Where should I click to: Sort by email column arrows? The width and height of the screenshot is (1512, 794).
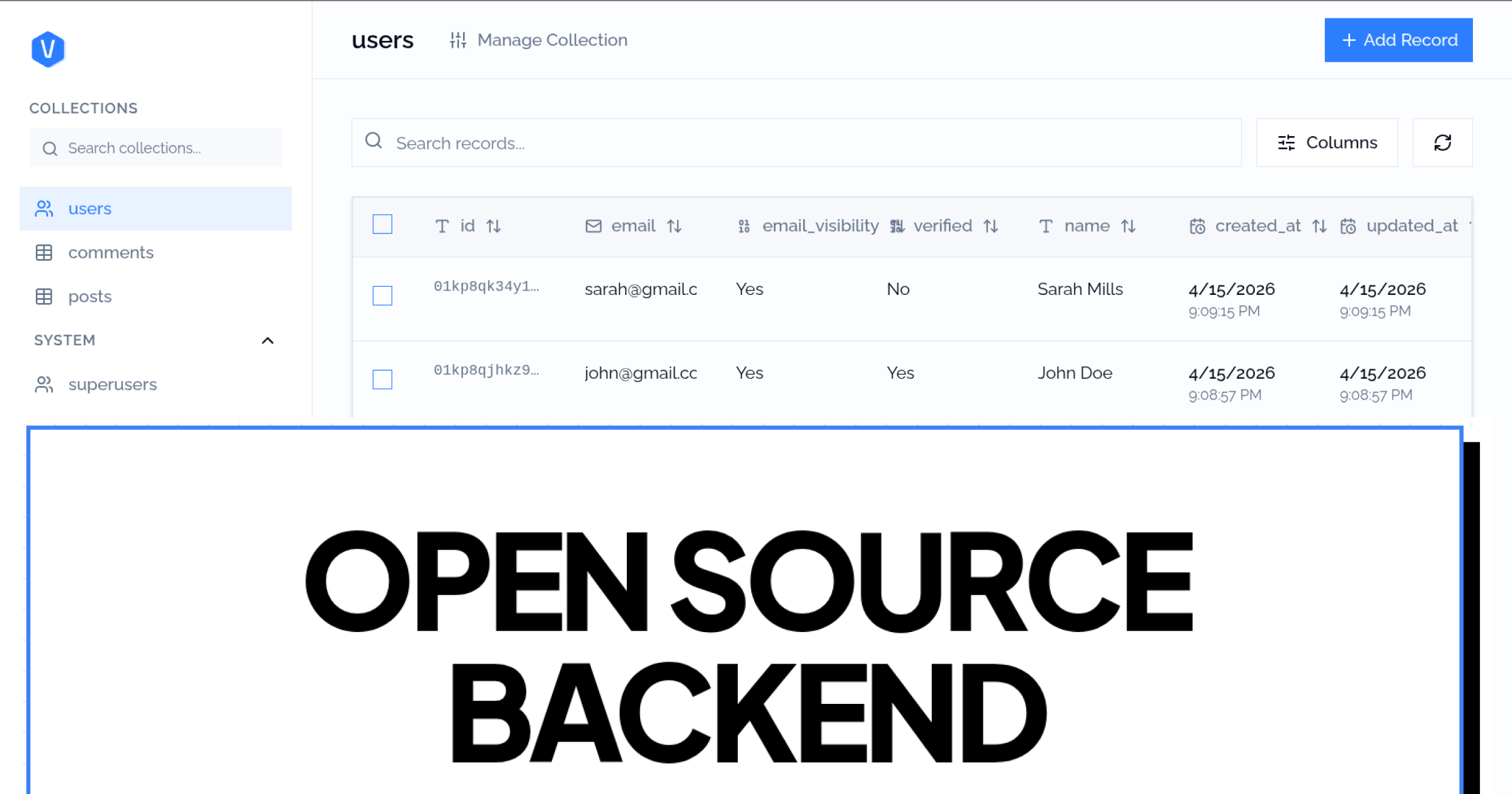point(674,226)
